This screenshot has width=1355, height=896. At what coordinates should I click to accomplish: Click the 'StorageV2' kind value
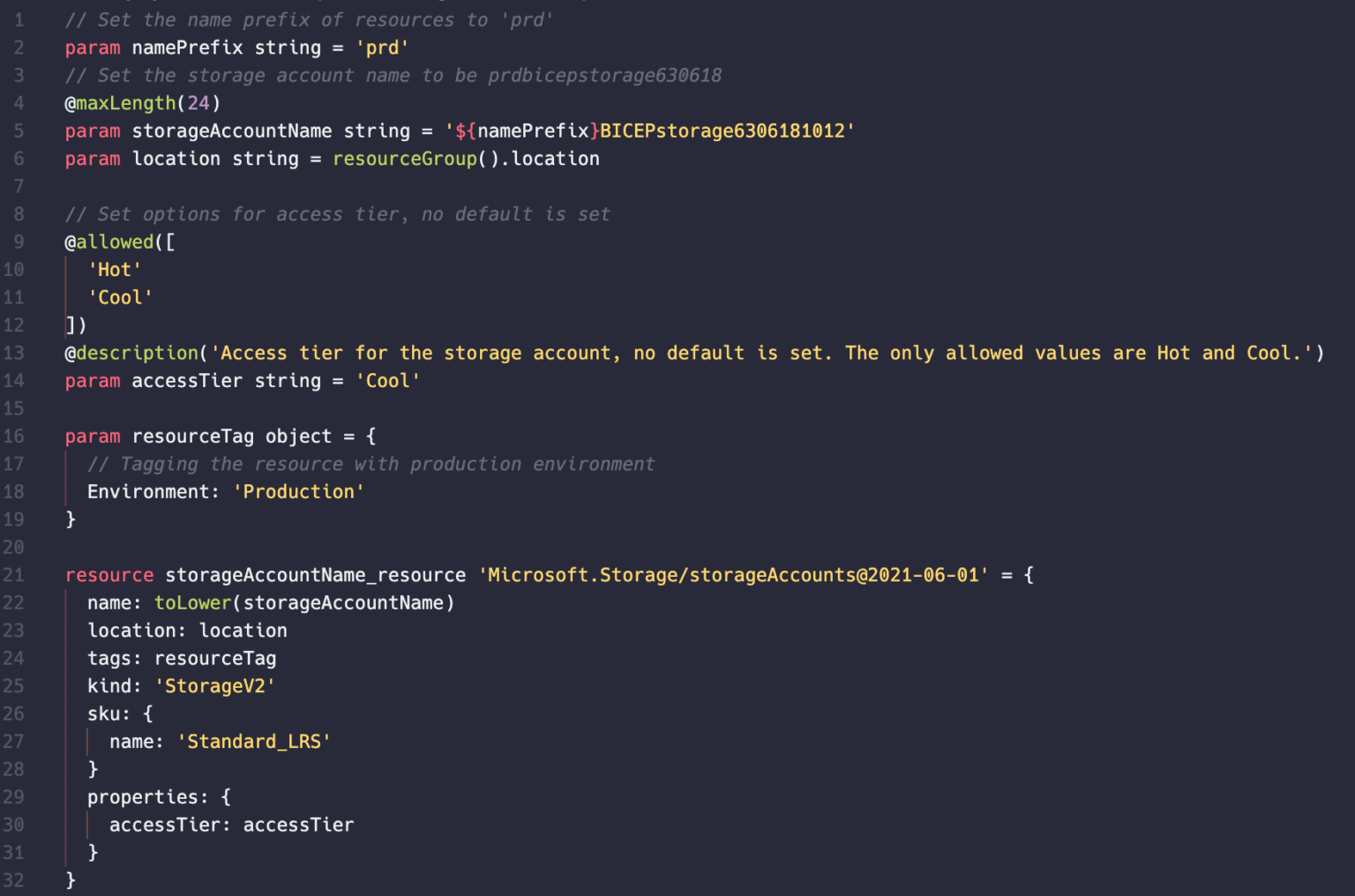point(215,686)
